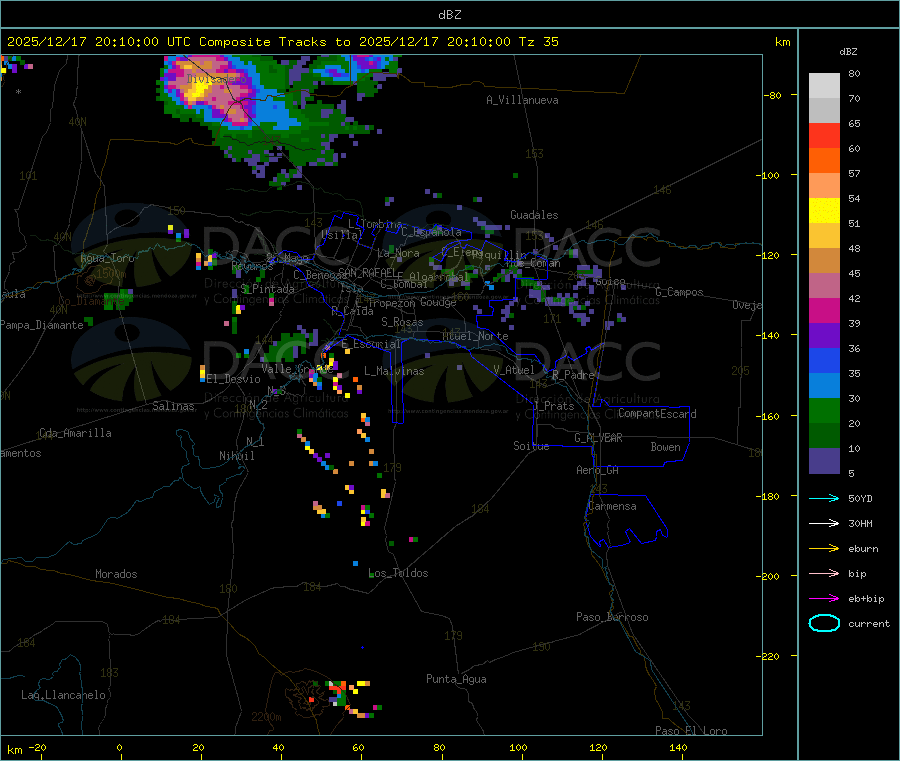Click the pink bip arrow in legend
Viewport: 900px width, 761px height.
click(x=824, y=573)
